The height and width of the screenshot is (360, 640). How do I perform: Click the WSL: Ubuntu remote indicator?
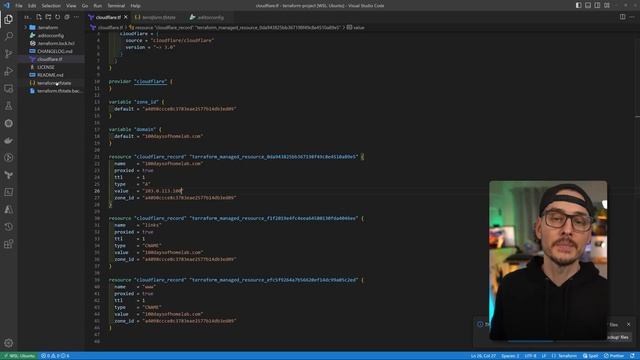tap(19, 356)
